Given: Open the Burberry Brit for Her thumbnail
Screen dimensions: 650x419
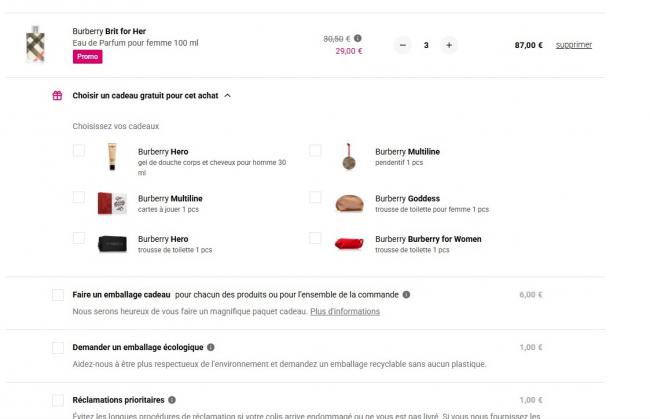Looking at the screenshot, I should (36, 45).
